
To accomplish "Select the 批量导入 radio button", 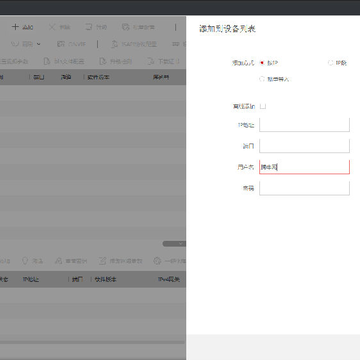I will [262, 79].
